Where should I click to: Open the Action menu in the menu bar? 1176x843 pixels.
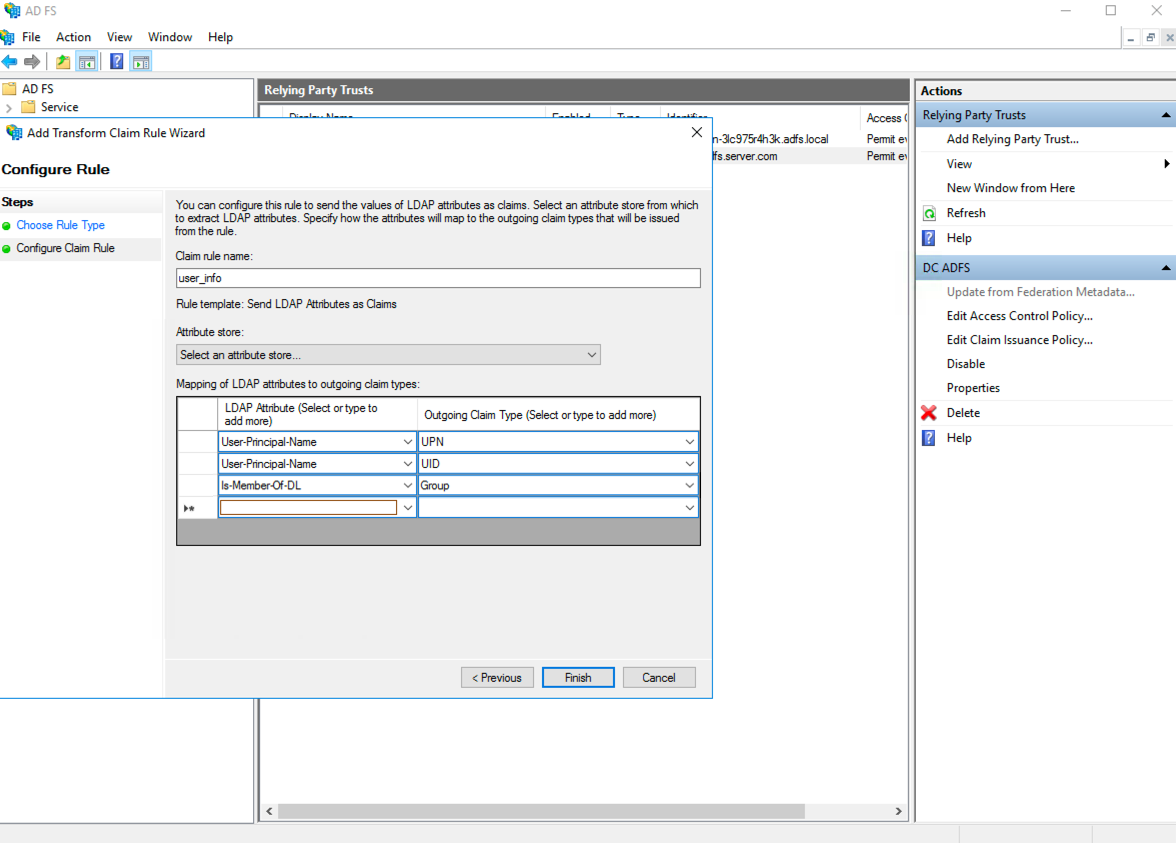(73, 36)
